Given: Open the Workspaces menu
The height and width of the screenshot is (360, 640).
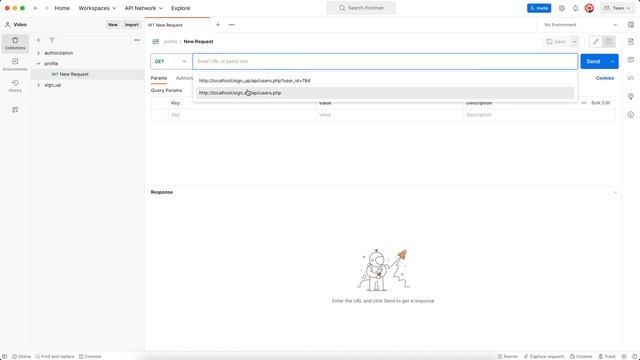Looking at the screenshot, I should coord(97,8).
